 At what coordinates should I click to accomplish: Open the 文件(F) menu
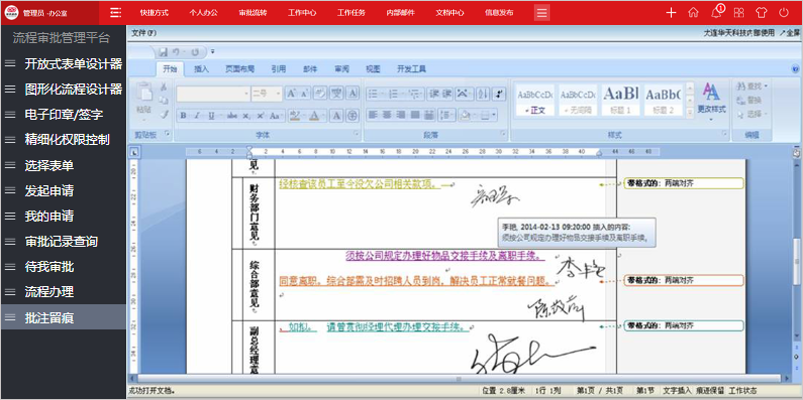pyautogui.click(x=144, y=33)
